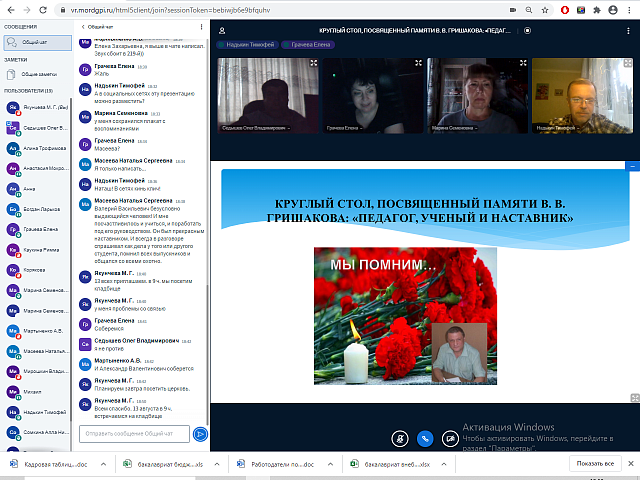Select Общий чат in messages section
This screenshot has height=480, width=640.
[38, 42]
